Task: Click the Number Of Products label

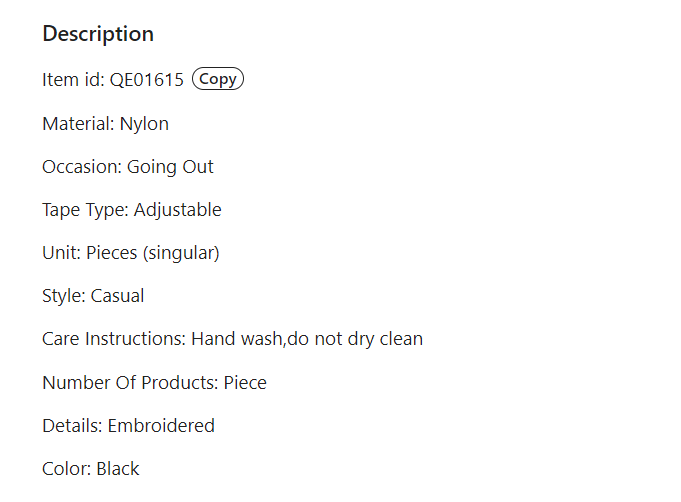Action: tap(129, 383)
